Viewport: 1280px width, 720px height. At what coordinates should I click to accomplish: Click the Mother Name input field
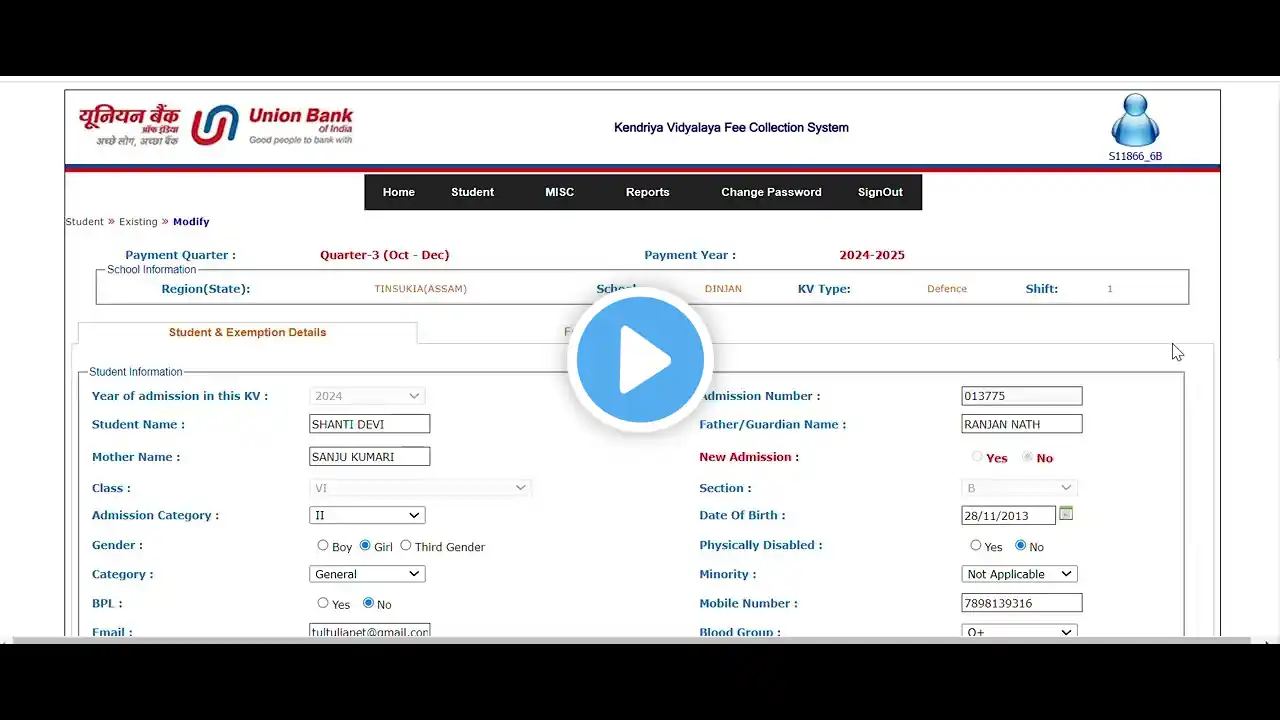click(370, 457)
